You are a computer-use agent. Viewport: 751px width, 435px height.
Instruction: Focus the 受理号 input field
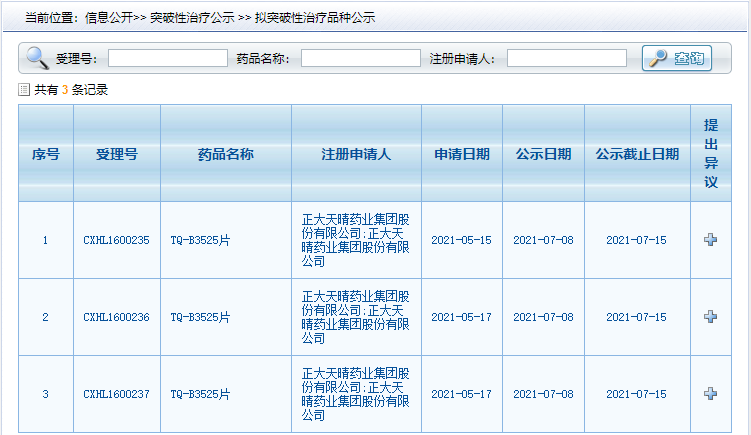tap(168, 58)
